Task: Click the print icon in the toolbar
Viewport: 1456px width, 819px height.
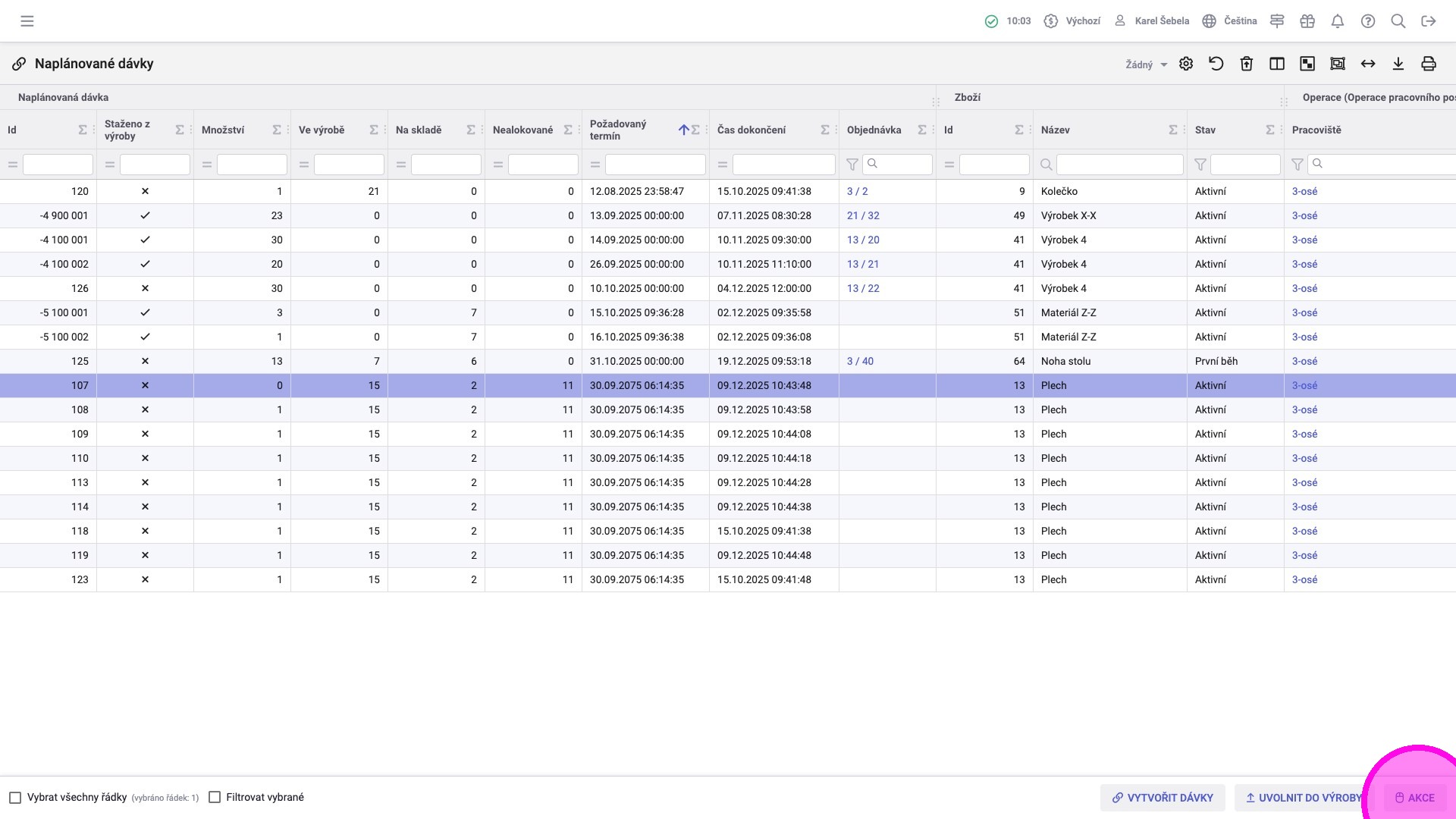Action: (x=1429, y=64)
